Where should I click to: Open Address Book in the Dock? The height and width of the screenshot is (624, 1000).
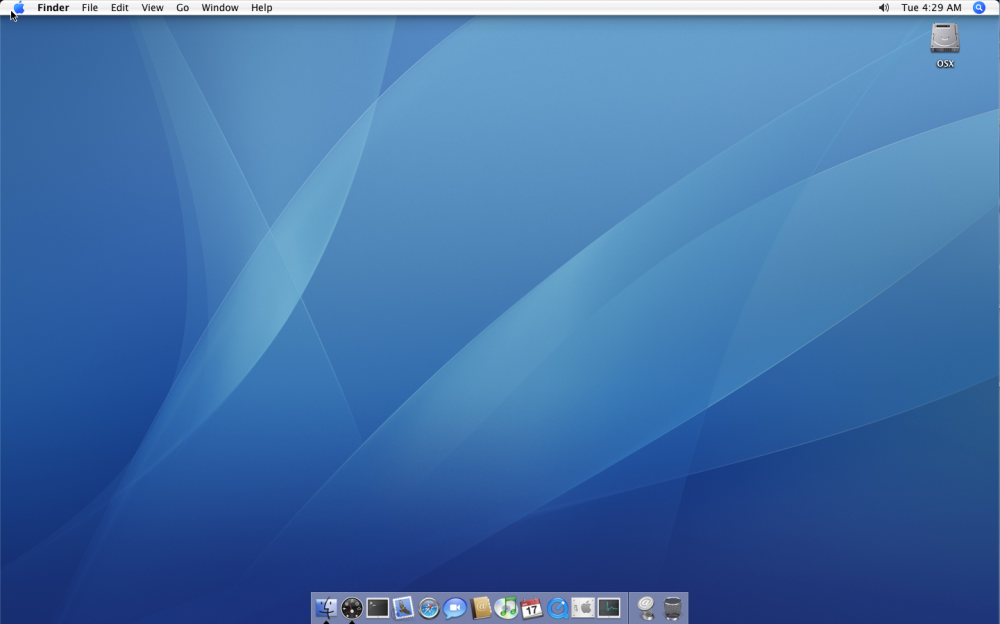click(x=481, y=608)
